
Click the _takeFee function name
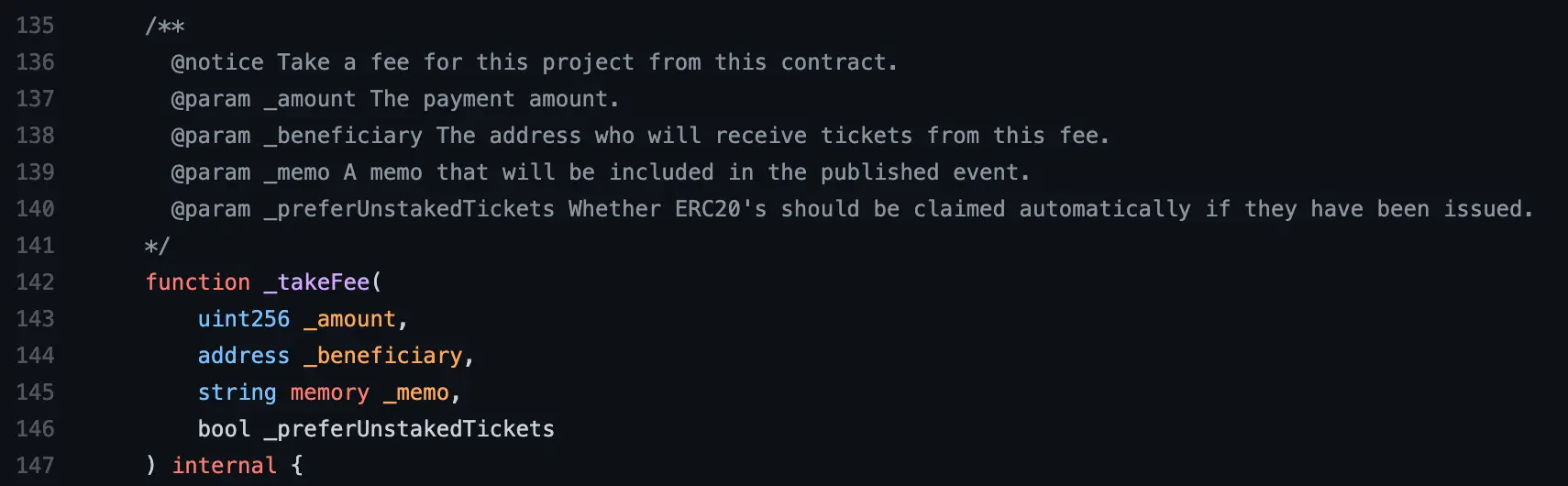tap(316, 282)
